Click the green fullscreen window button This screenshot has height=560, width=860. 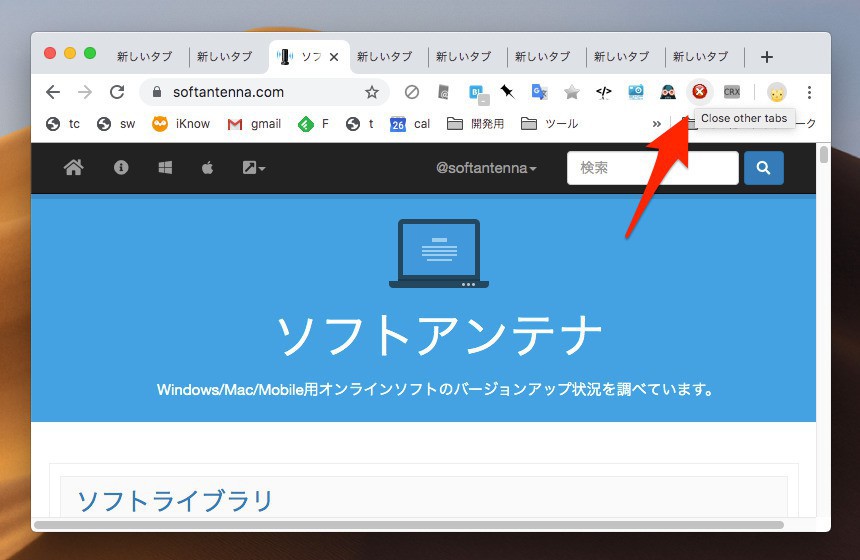click(90, 53)
